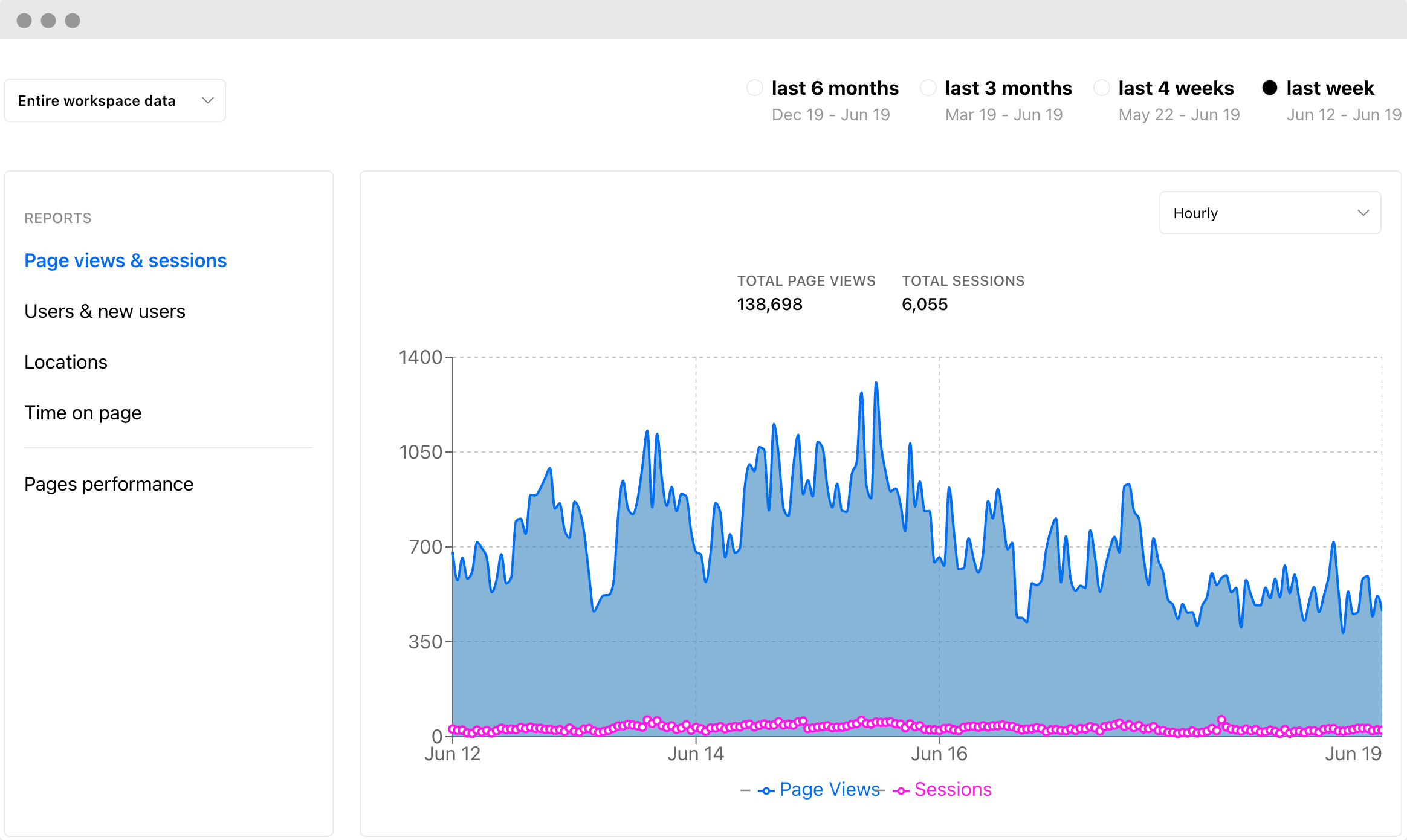The width and height of the screenshot is (1407, 840).
Task: Open the Hourly interval dropdown
Action: (x=1195, y=213)
